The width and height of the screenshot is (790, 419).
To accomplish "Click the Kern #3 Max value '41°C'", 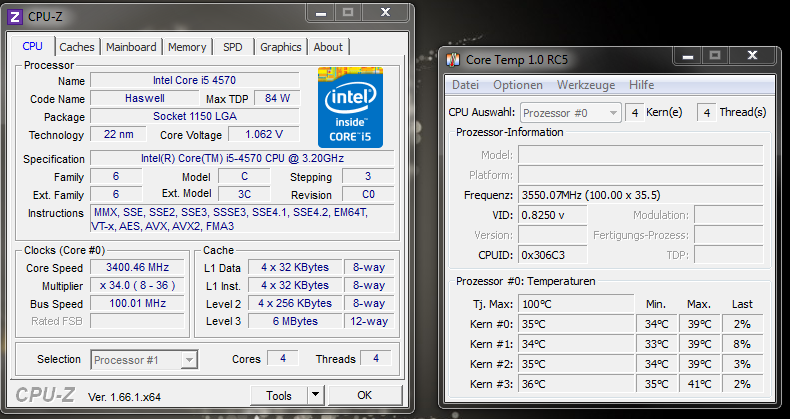I will [699, 384].
